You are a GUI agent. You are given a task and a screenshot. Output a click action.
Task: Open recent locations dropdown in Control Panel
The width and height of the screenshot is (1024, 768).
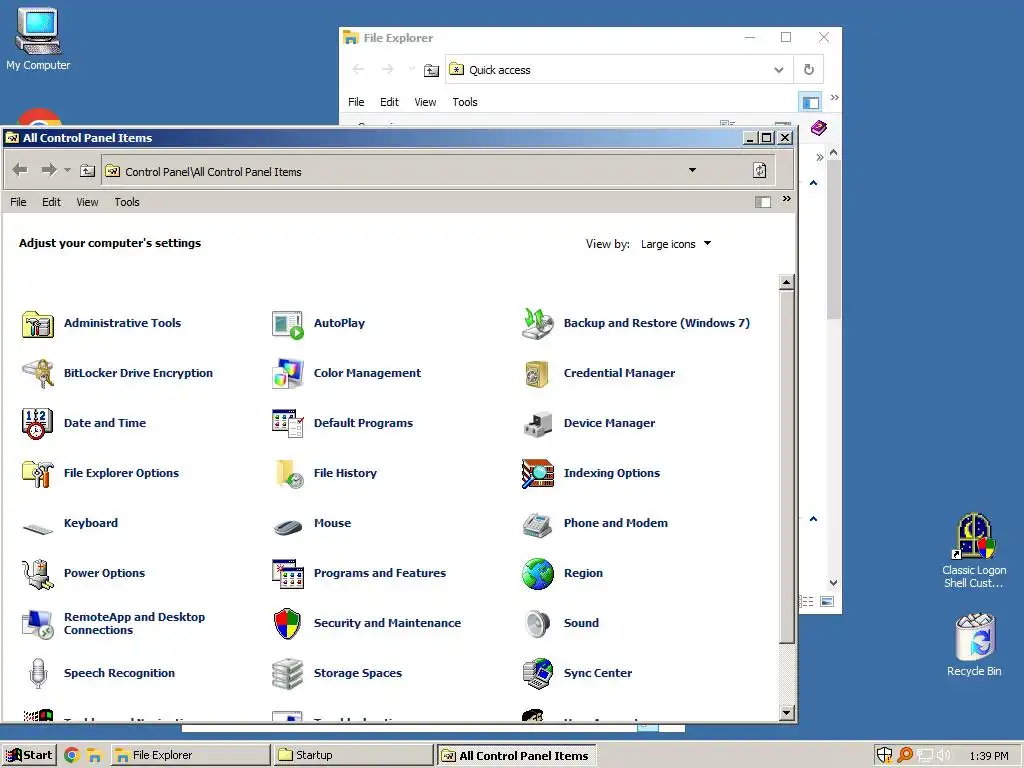tap(67, 170)
